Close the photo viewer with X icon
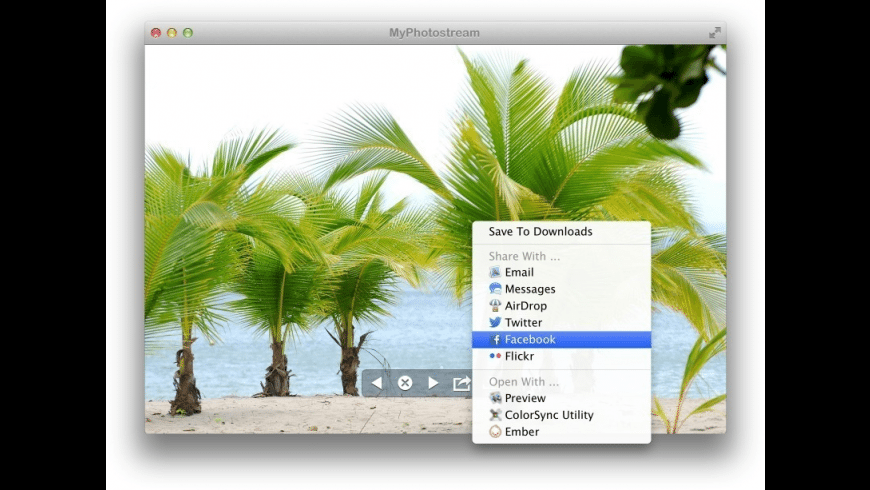870x490 pixels. [x=405, y=383]
